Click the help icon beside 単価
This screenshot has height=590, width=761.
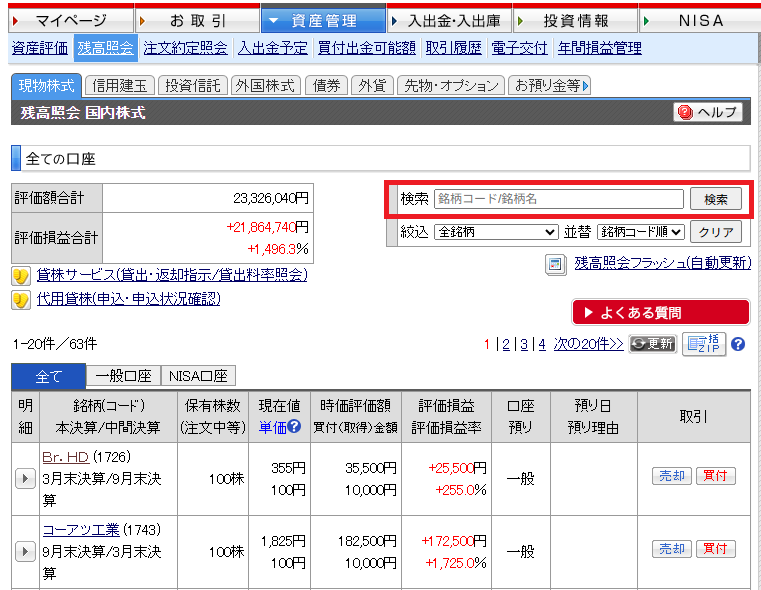295,427
